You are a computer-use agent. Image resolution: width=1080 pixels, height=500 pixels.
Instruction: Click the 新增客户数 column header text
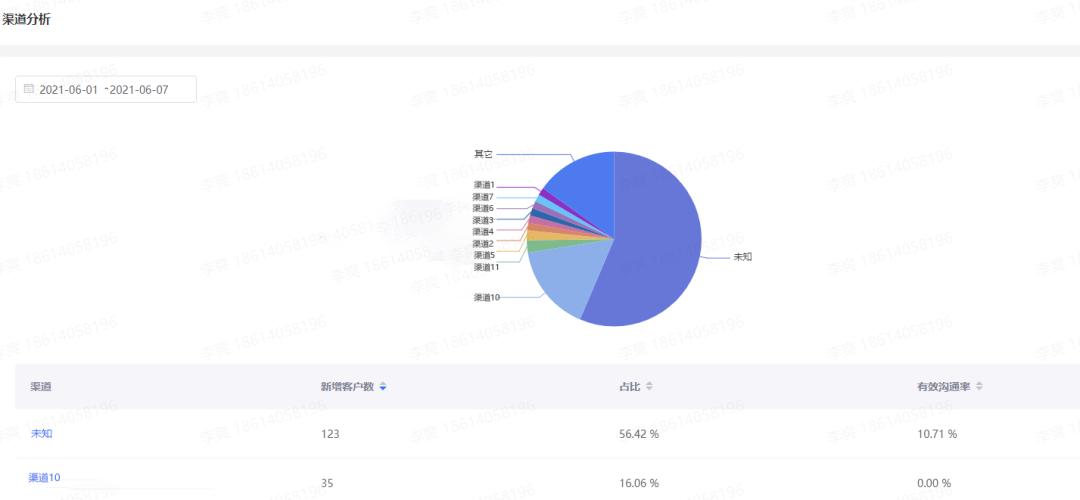[x=347, y=387]
